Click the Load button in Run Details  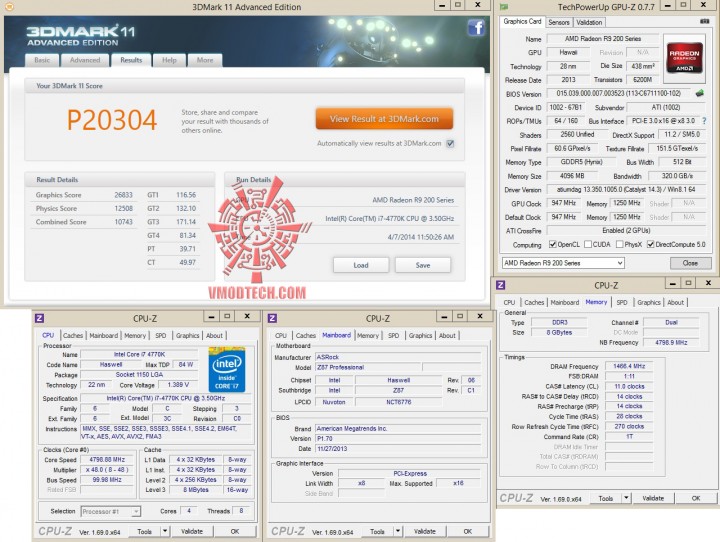pos(361,265)
